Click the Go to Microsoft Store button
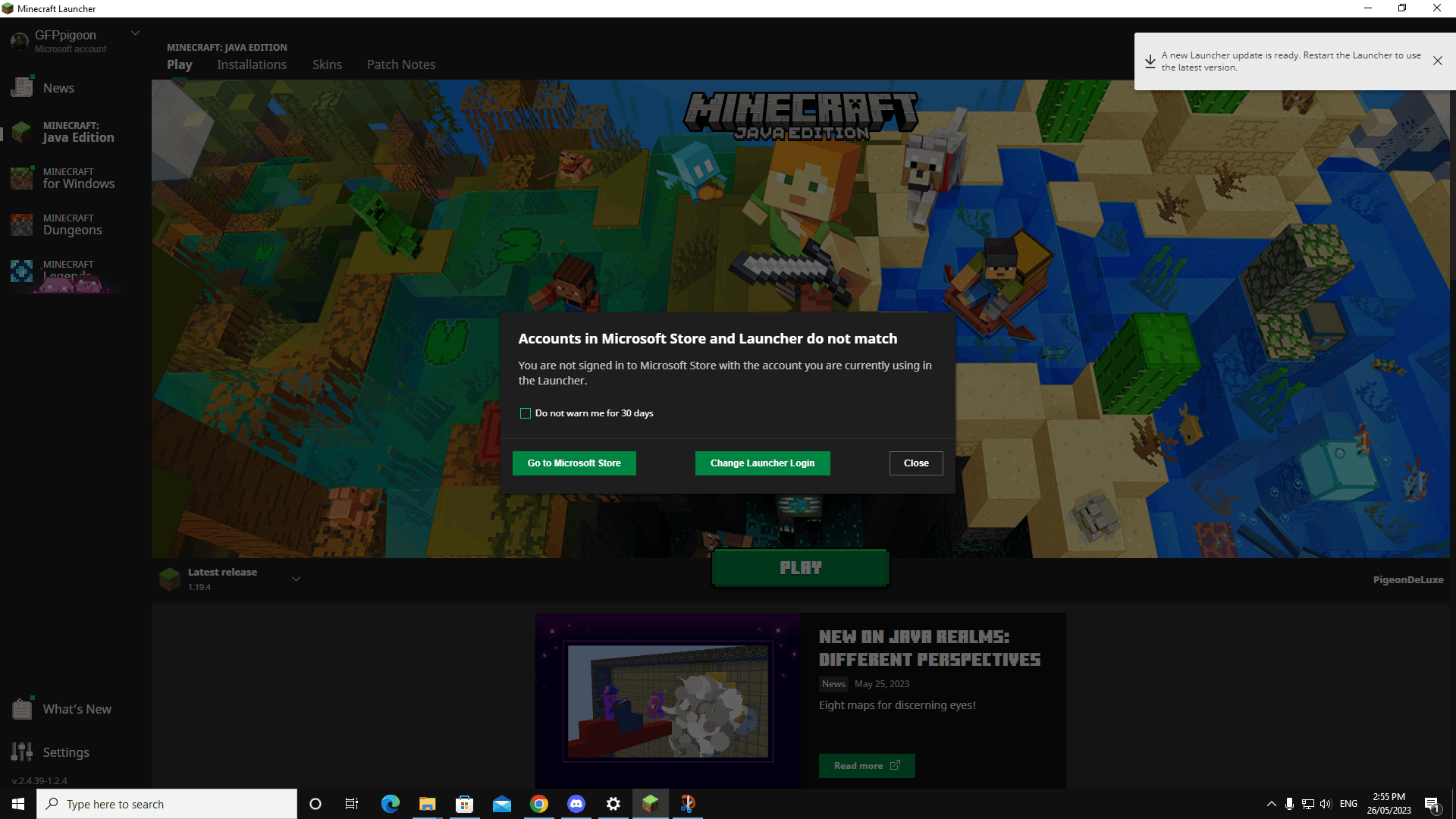Image resolution: width=1456 pixels, height=819 pixels. point(573,463)
